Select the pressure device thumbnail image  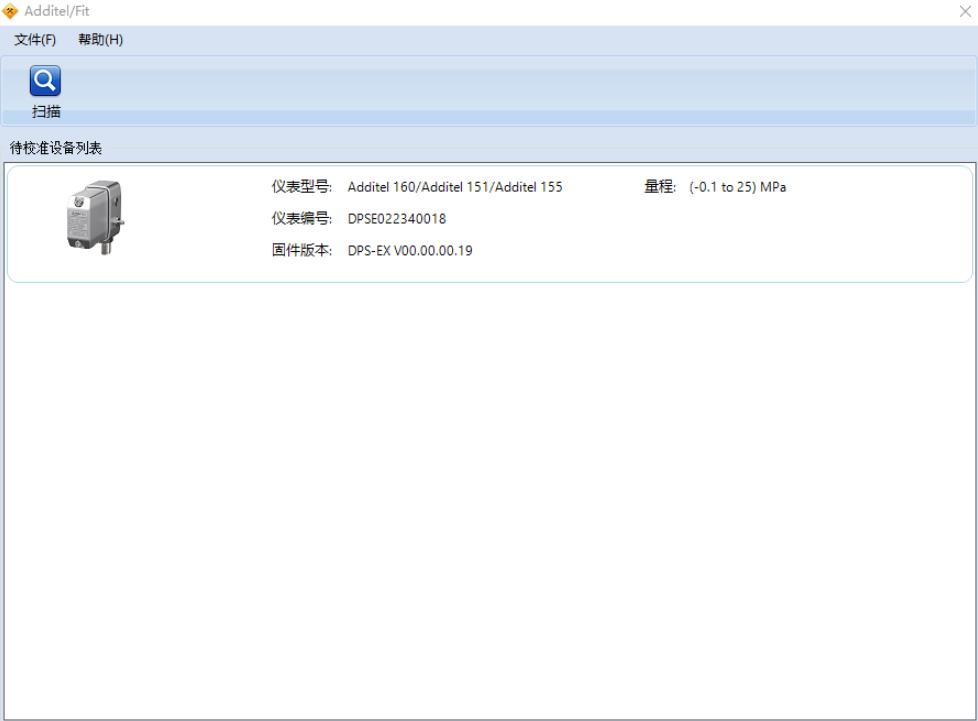pyautogui.click(x=96, y=216)
